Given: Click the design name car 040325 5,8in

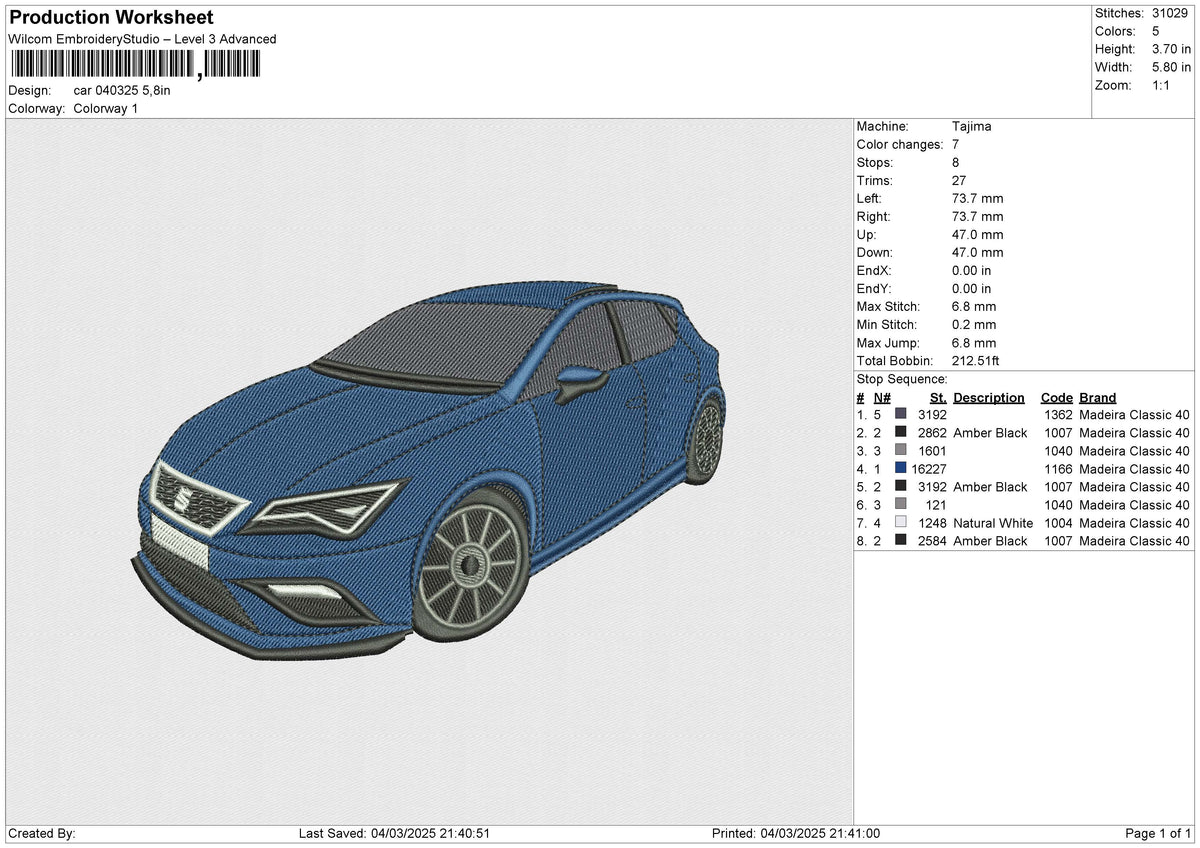Looking at the screenshot, I should point(122,90).
